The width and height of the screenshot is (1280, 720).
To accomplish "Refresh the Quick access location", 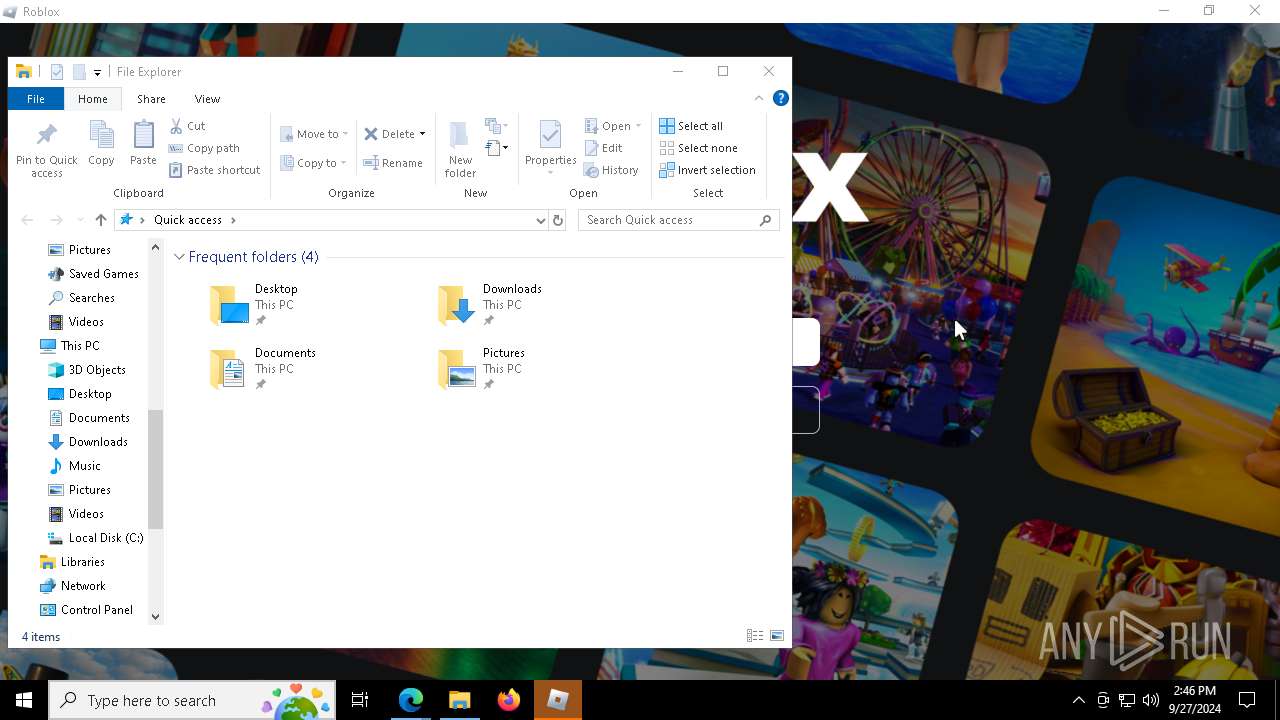I will click(558, 220).
